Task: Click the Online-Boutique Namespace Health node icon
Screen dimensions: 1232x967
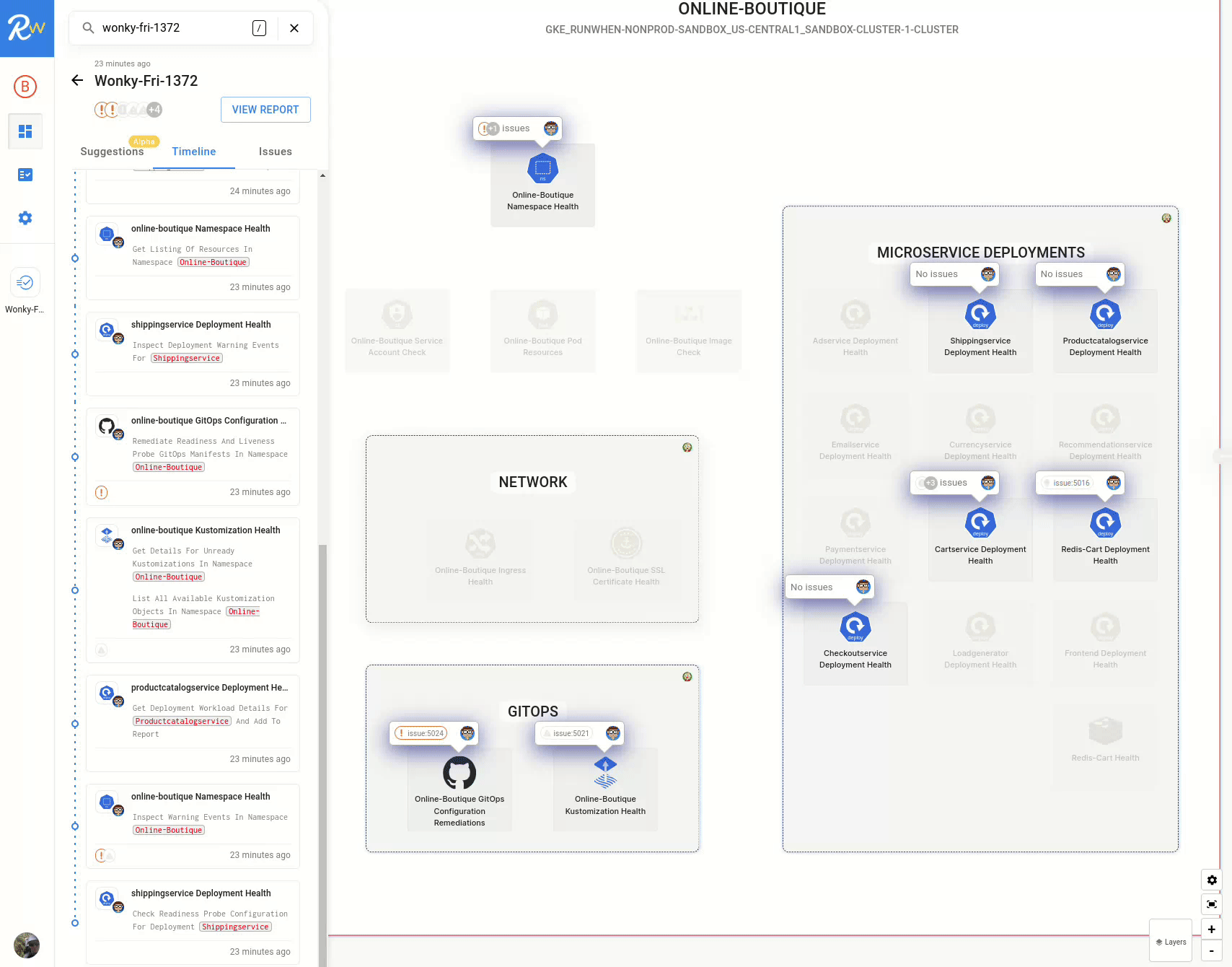Action: click(x=542, y=169)
